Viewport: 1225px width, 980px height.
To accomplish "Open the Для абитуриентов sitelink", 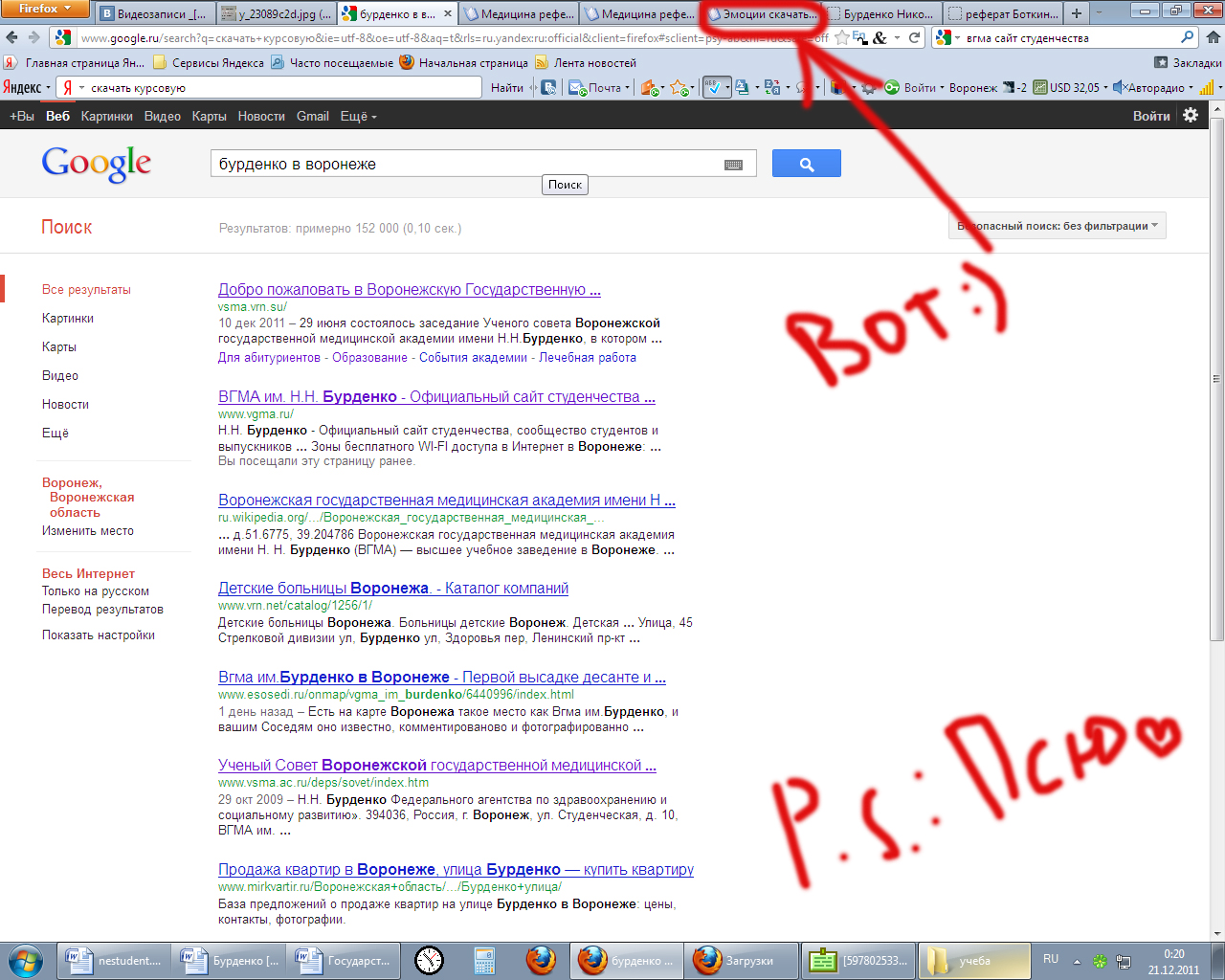I will 269,357.
